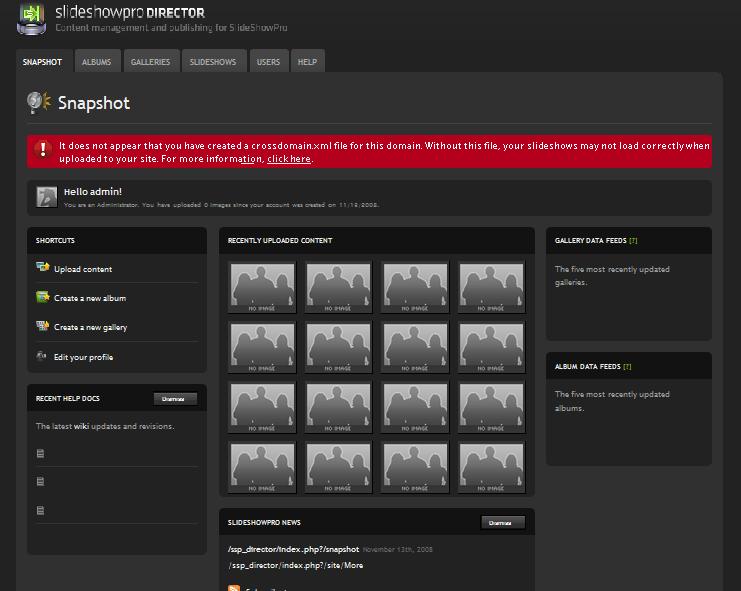The image size is (741, 591).
Task: Click the red alert exclamation icon
Action: [43, 150]
